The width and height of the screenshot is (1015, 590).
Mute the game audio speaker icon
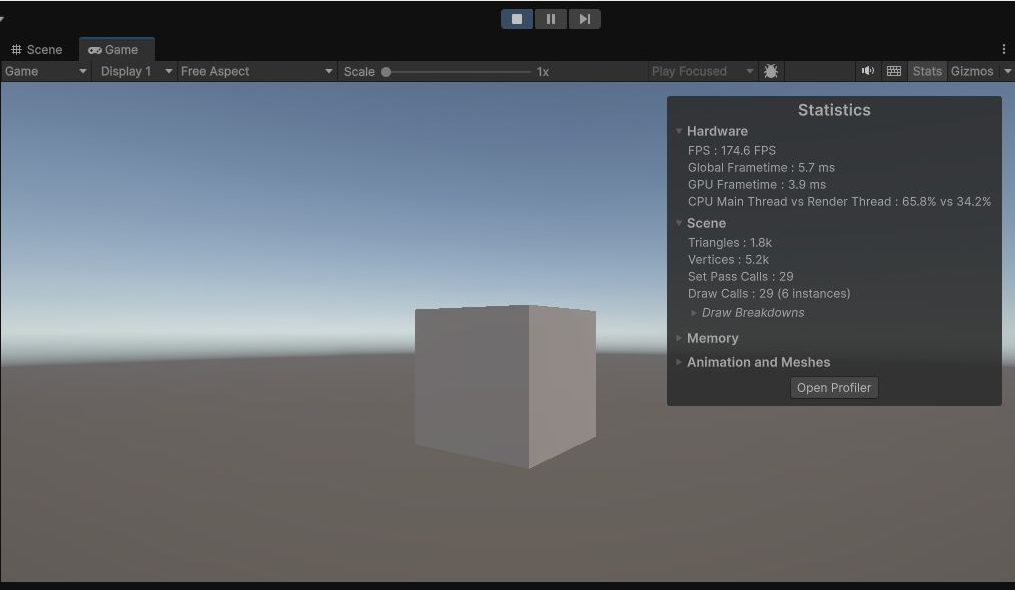click(x=867, y=71)
